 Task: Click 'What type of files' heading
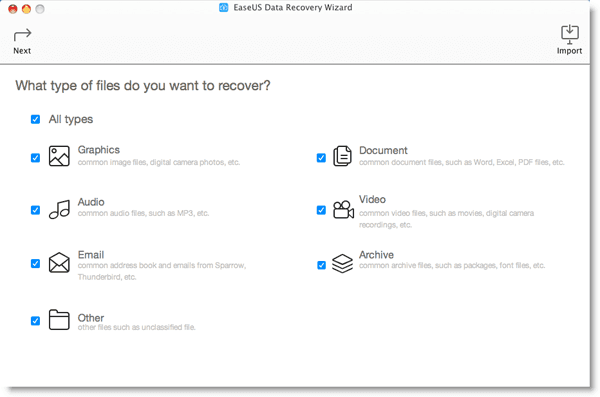(x=143, y=86)
